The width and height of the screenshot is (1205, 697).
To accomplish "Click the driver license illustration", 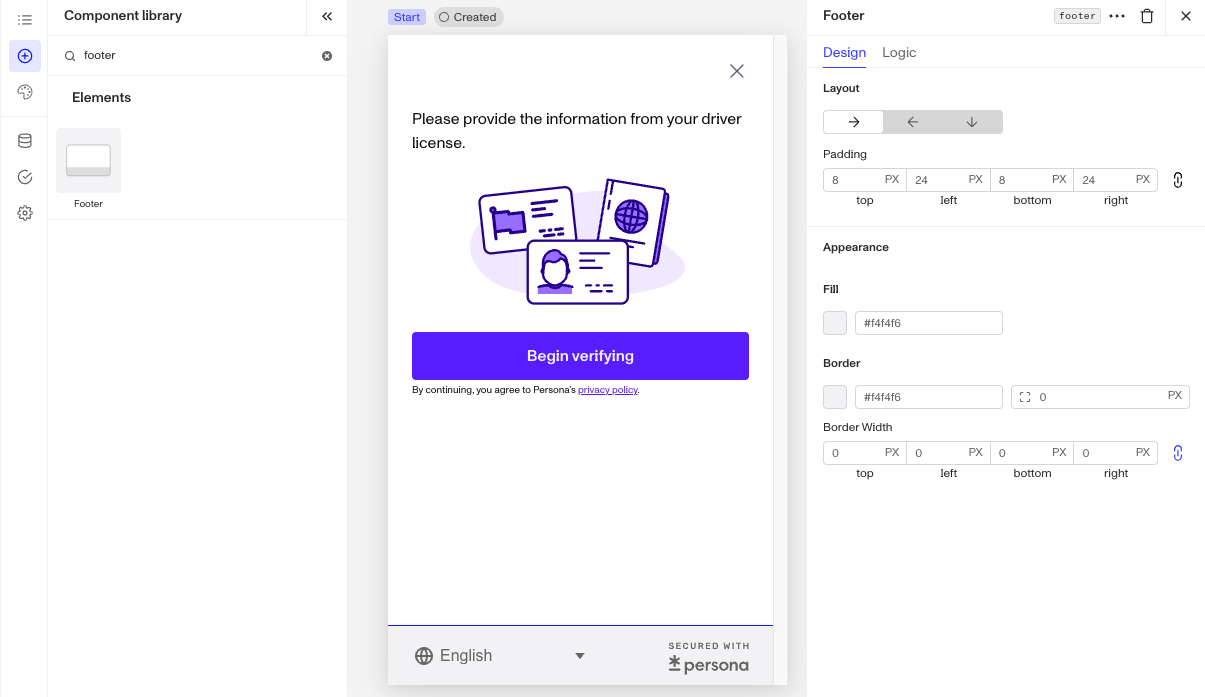I will pyautogui.click(x=578, y=242).
